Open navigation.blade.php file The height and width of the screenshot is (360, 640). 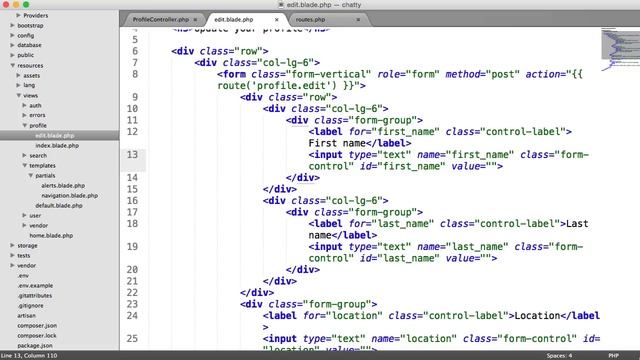[69, 196]
